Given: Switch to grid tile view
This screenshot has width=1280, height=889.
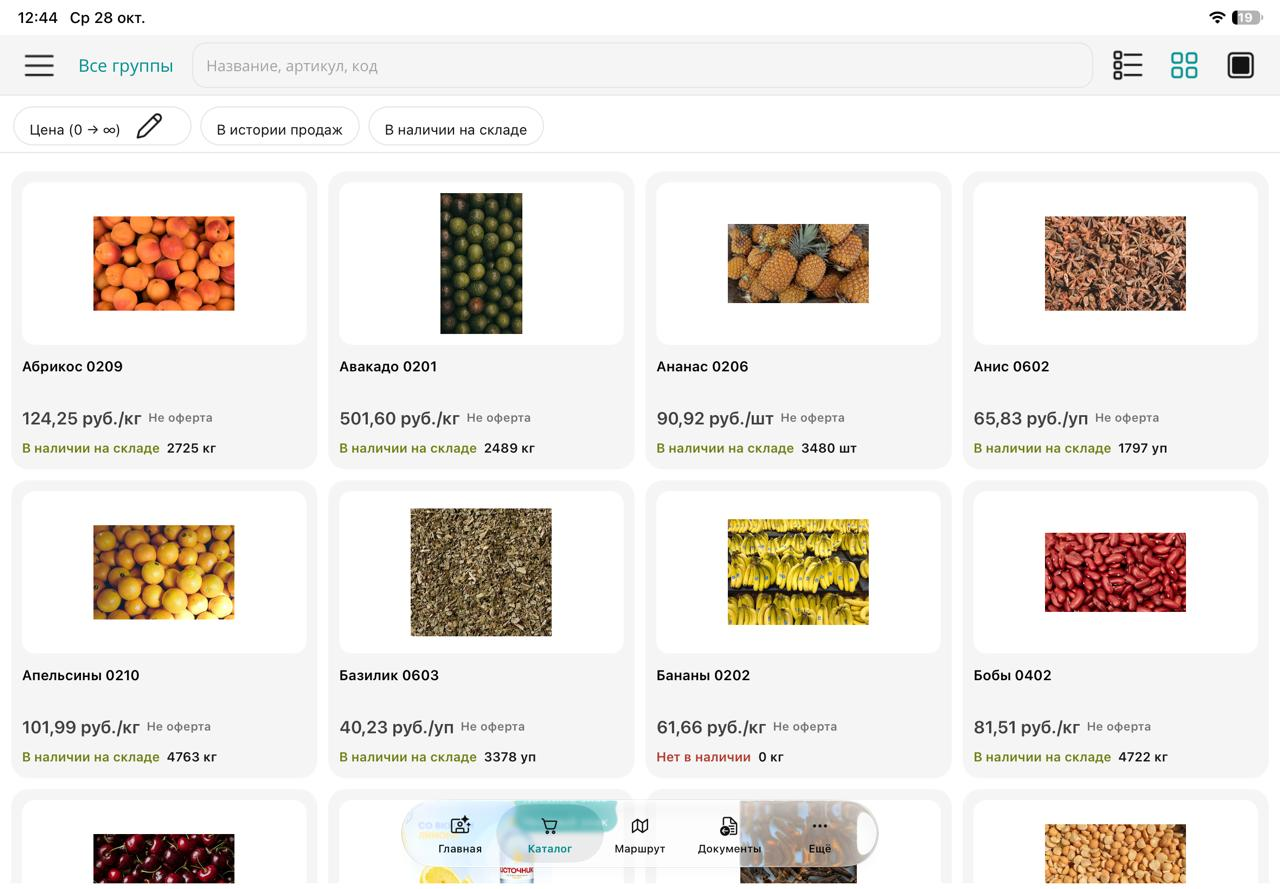Looking at the screenshot, I should (1184, 65).
